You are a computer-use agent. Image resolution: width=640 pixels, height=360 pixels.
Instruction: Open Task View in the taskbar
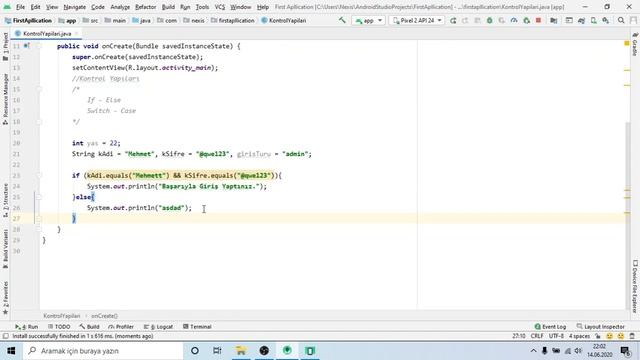pos(217,351)
